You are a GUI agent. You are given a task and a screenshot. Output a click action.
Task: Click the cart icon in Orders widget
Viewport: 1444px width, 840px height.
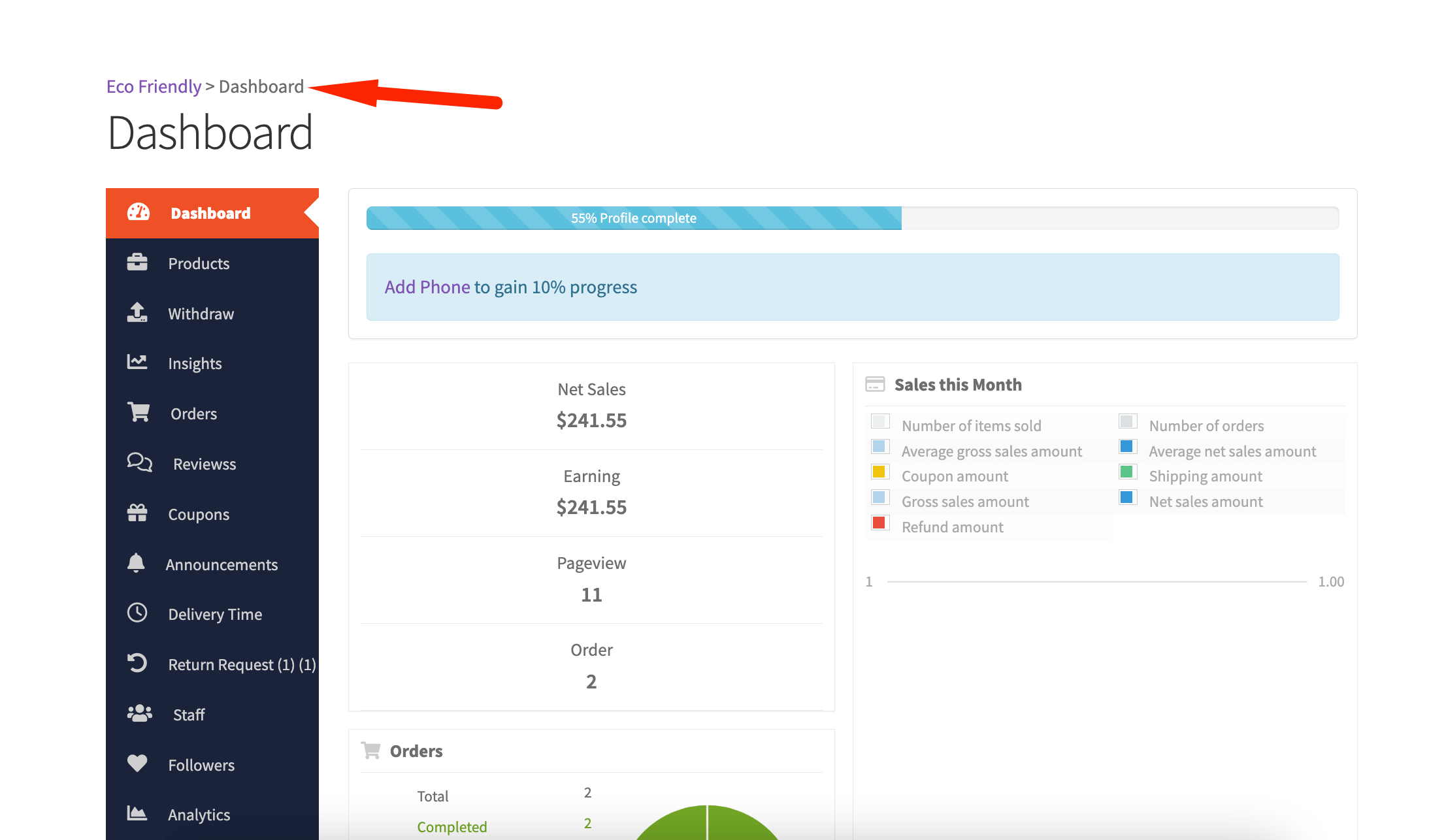tap(370, 751)
